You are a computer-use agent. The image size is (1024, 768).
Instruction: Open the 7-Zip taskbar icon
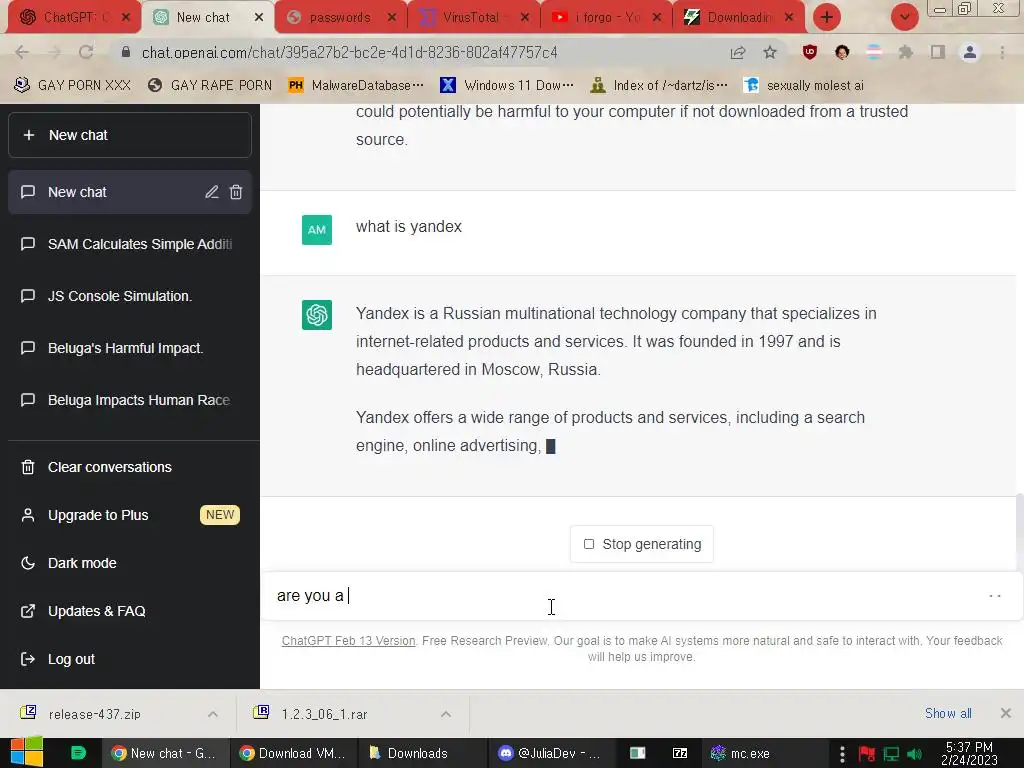point(680,753)
